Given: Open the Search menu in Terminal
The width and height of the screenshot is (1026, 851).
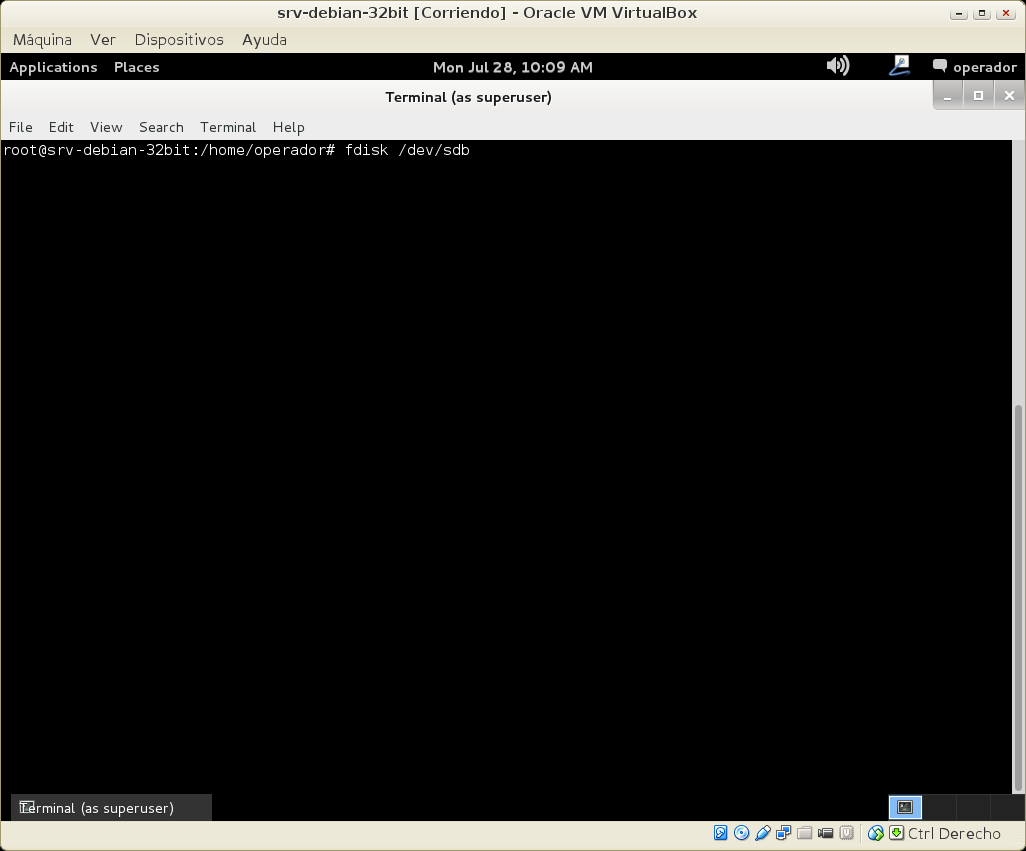Looking at the screenshot, I should (x=161, y=127).
